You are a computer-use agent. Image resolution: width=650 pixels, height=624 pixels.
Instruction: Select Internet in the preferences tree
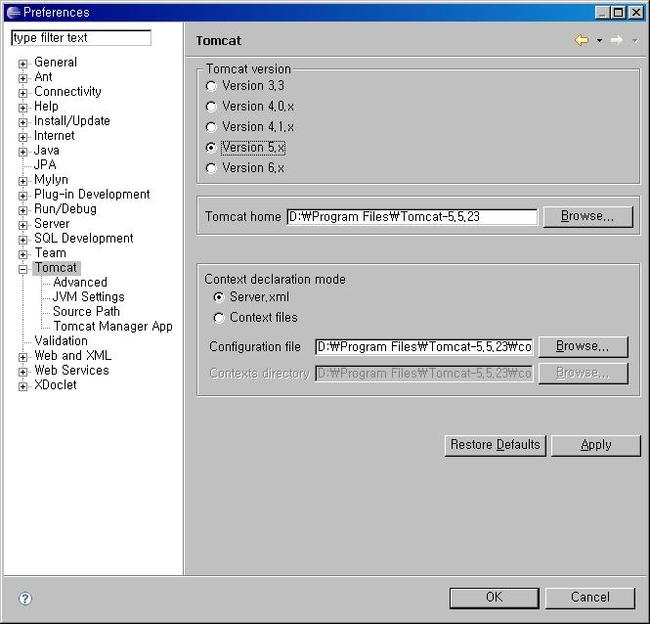54,136
